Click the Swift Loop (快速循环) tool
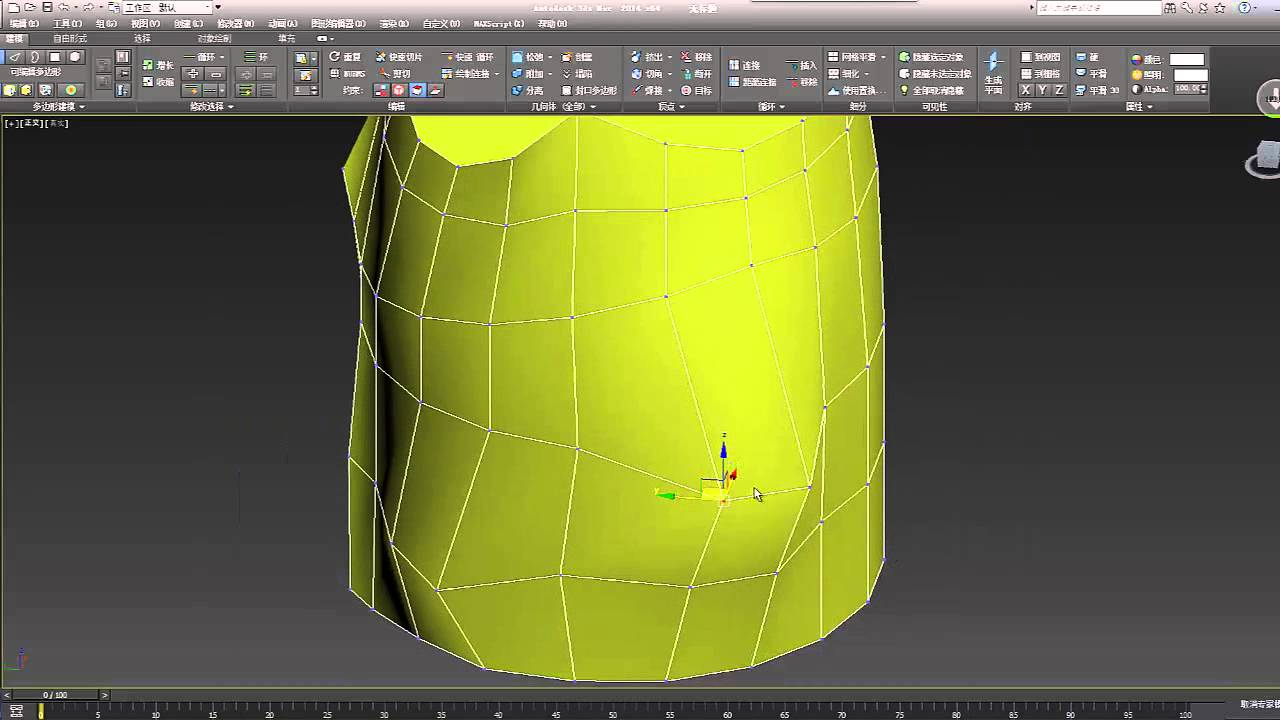Image resolution: width=1280 pixels, height=720 pixels. tap(475, 57)
